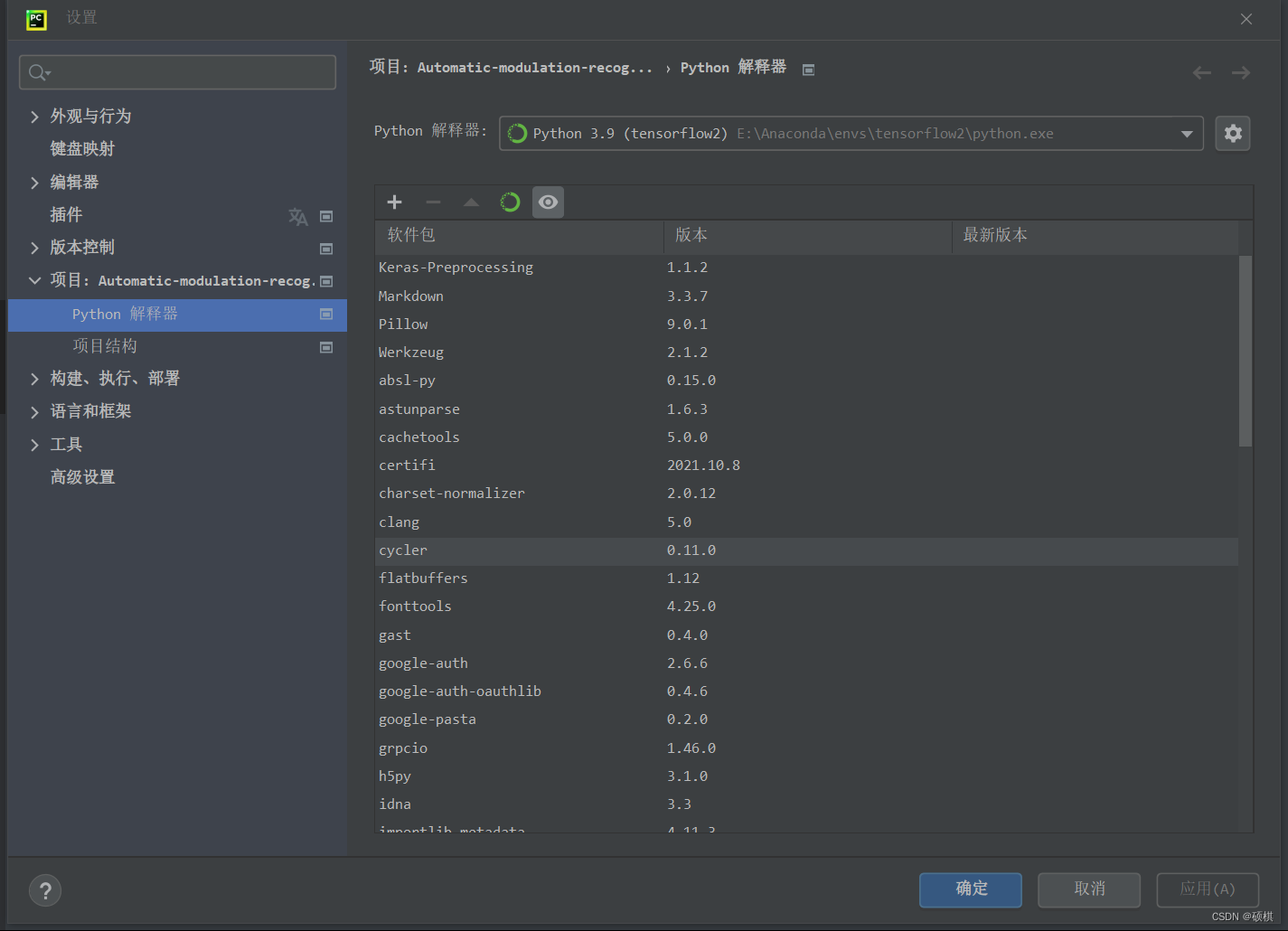Screen dimensions: 1288x931
Task: Select the fonttools package row
Action: coord(807,607)
